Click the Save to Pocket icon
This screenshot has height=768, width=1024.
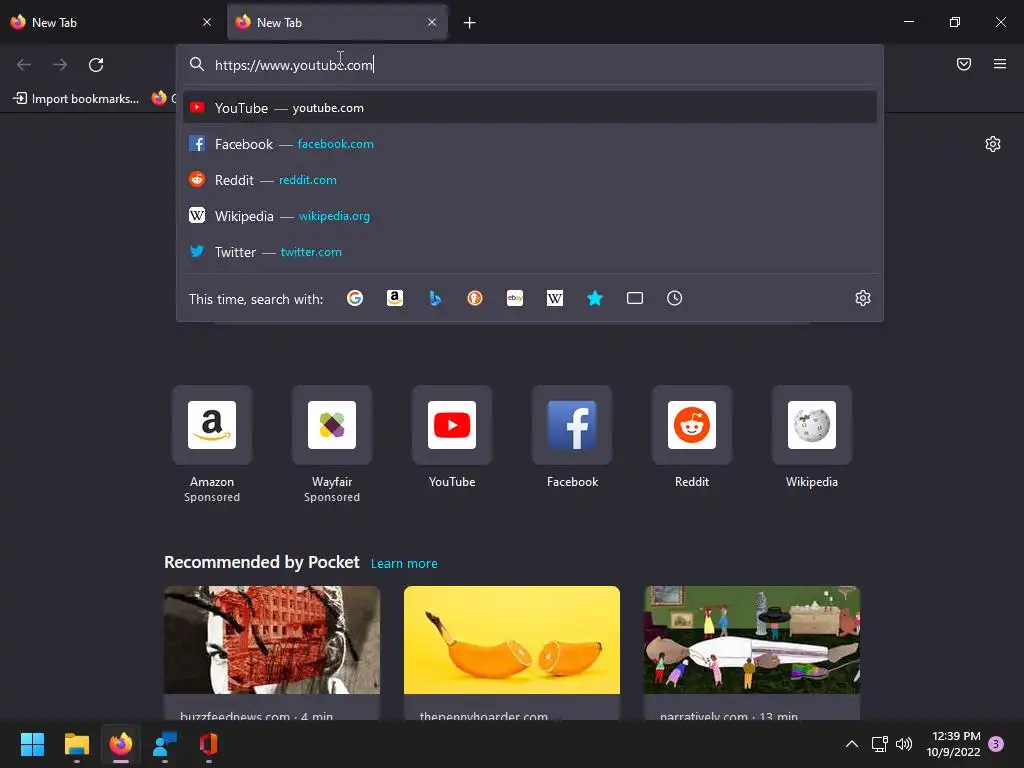(x=964, y=64)
